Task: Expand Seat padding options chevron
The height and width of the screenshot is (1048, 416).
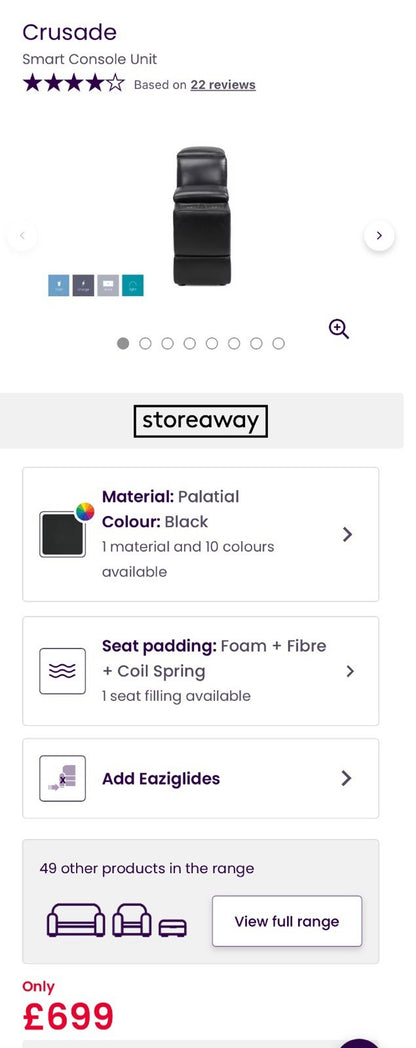Action: coord(350,671)
